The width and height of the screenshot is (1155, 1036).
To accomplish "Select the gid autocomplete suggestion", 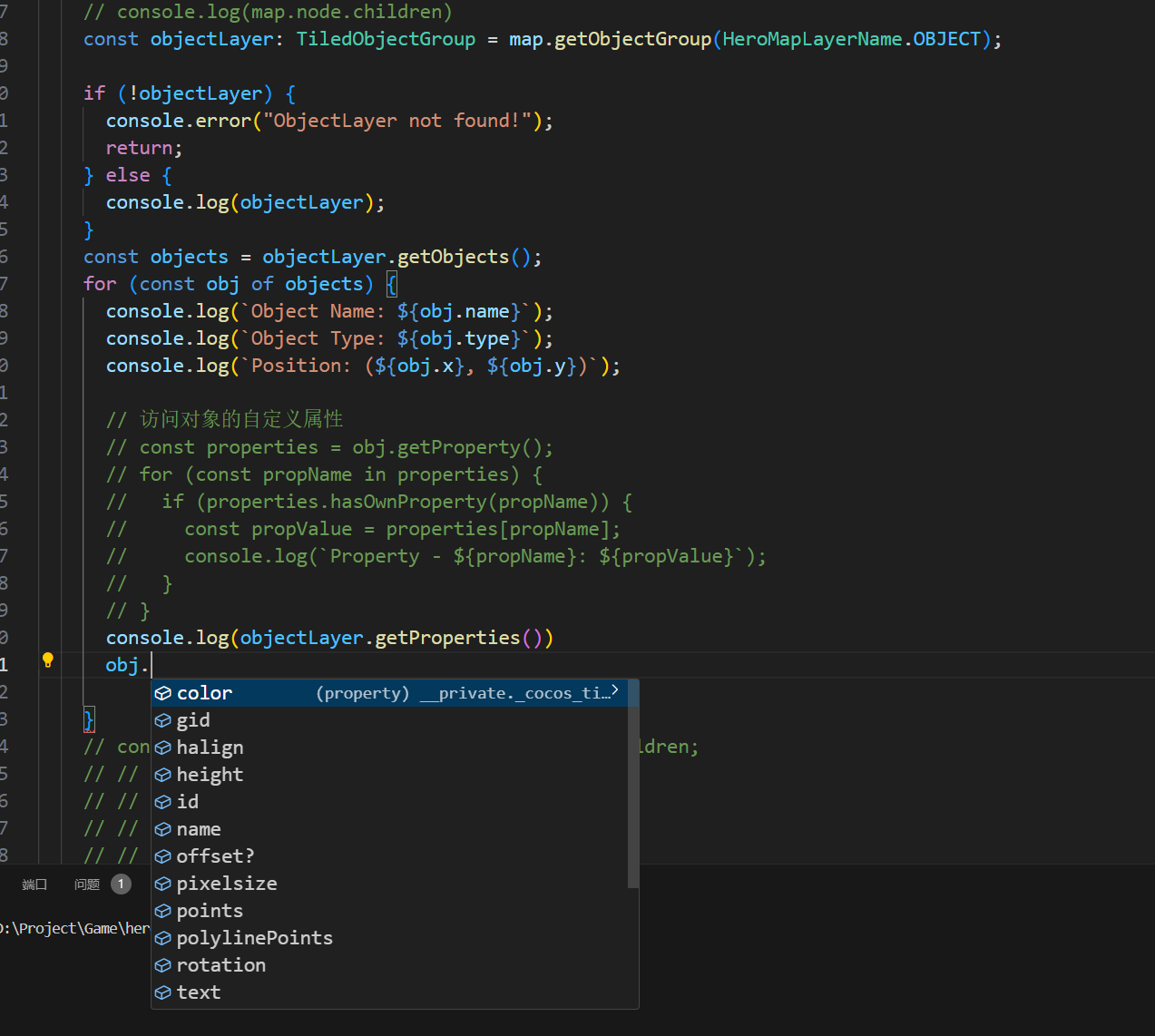I will click(389, 720).
